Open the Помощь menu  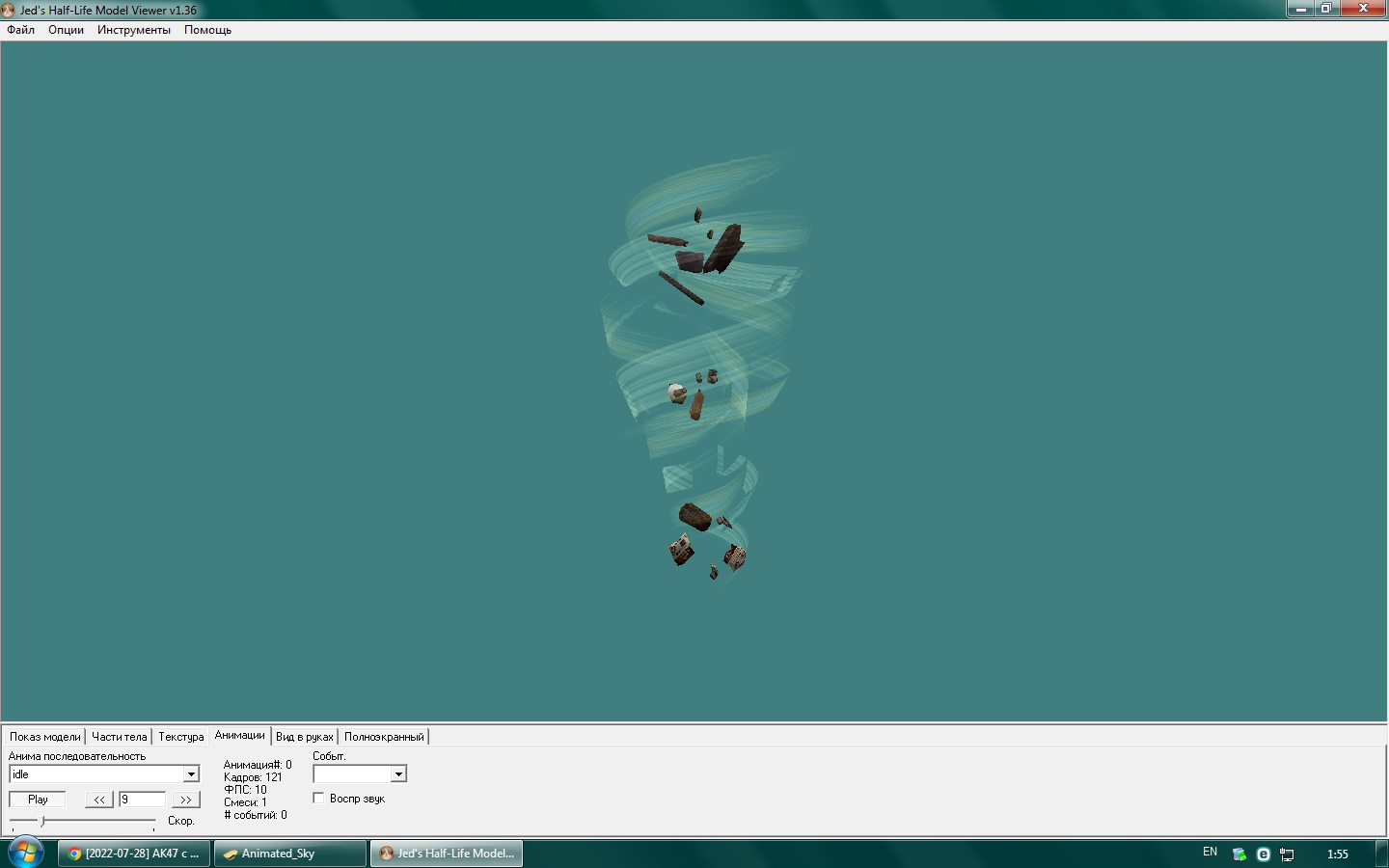[x=207, y=30]
